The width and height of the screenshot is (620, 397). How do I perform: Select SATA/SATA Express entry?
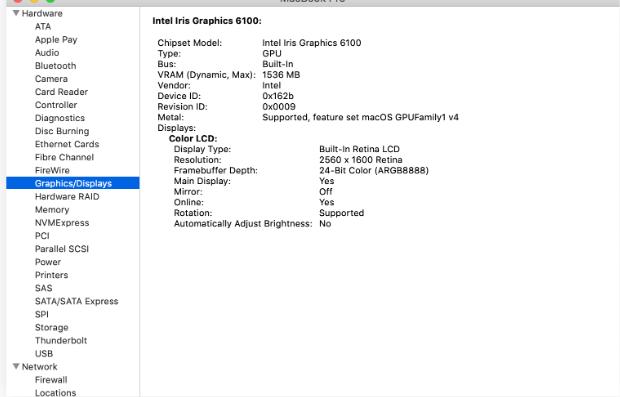click(x=76, y=301)
